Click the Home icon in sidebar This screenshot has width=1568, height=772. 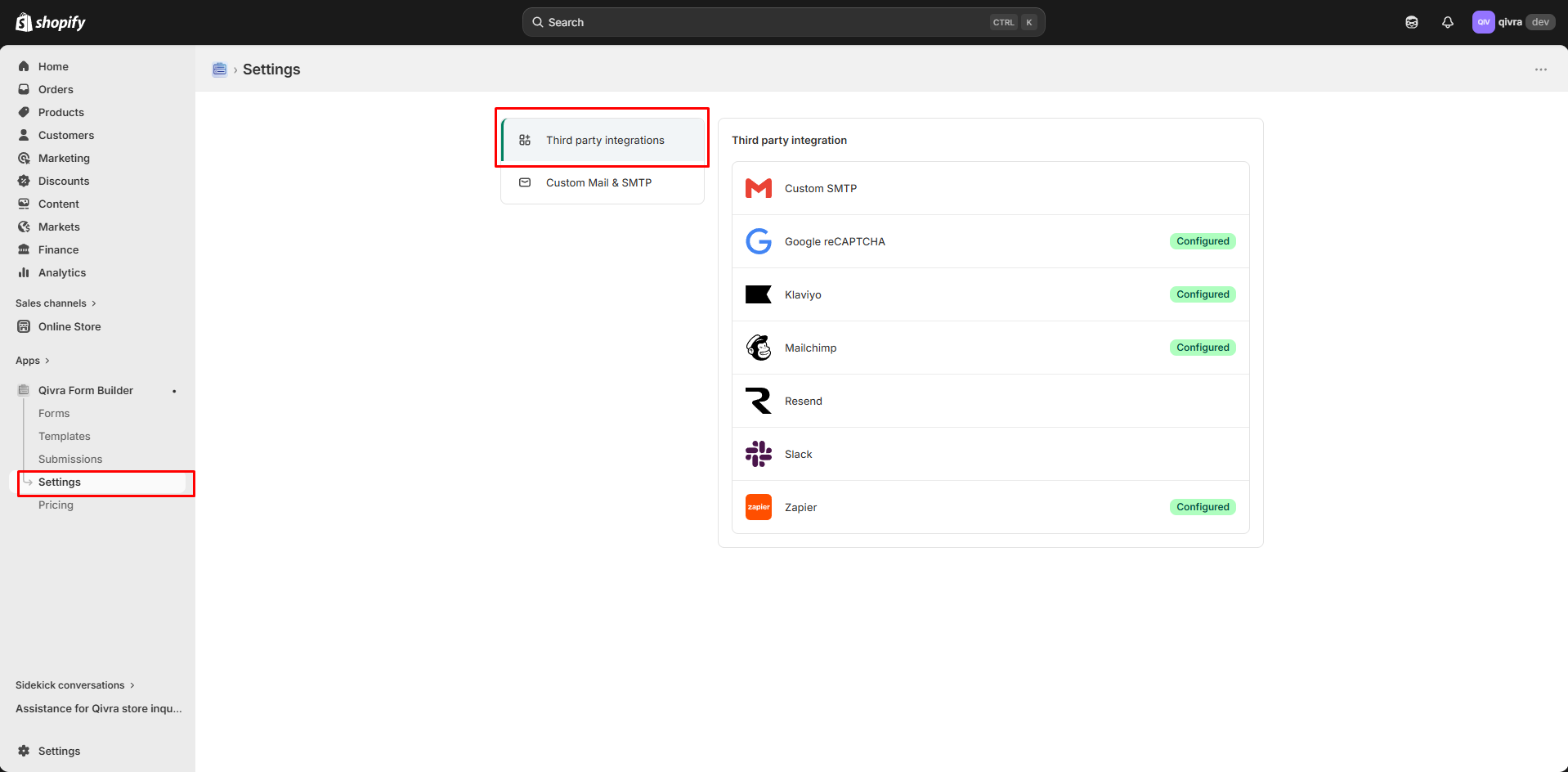click(24, 66)
